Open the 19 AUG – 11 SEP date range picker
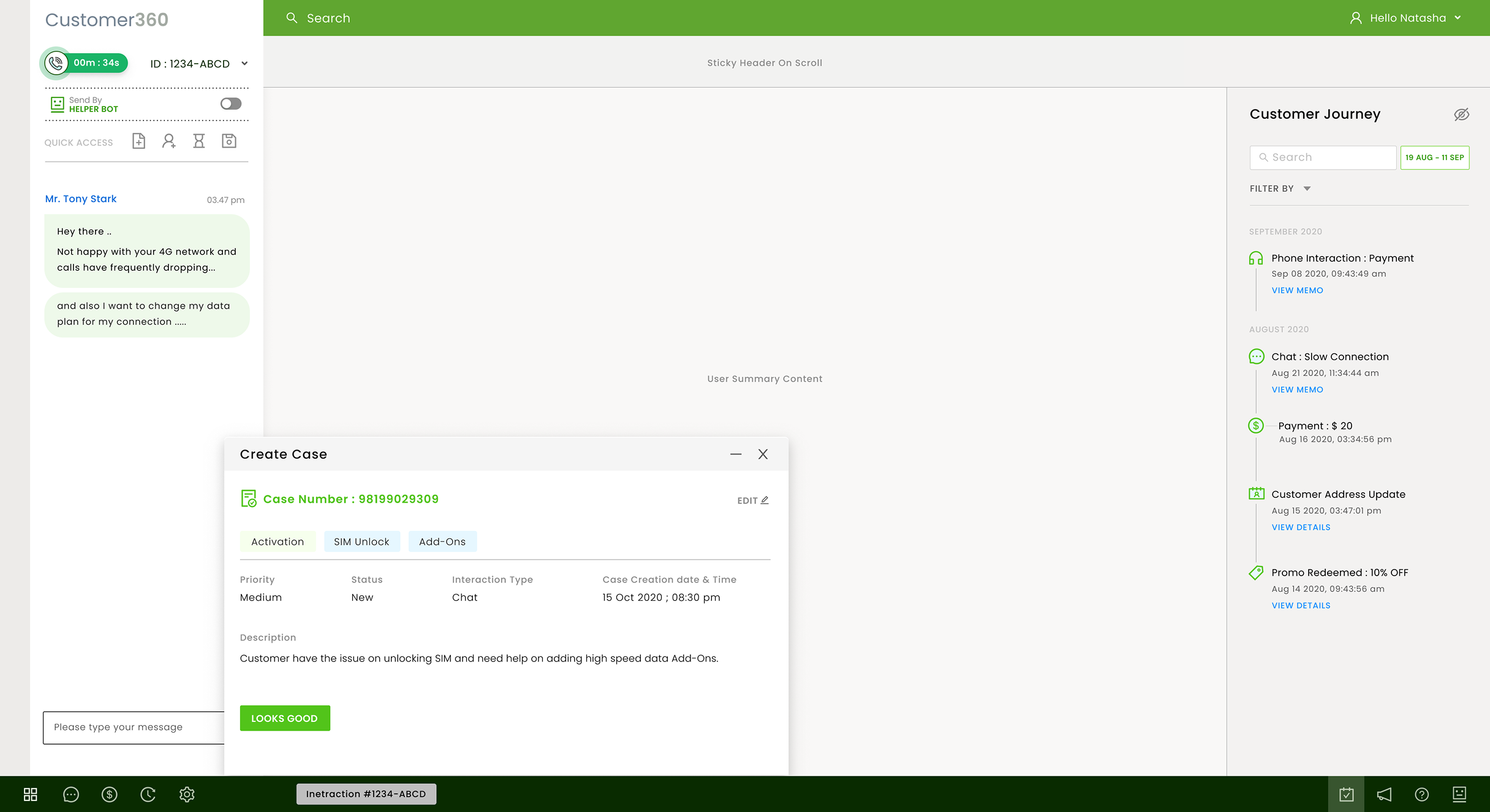This screenshot has height=812, width=1490. pos(1435,157)
